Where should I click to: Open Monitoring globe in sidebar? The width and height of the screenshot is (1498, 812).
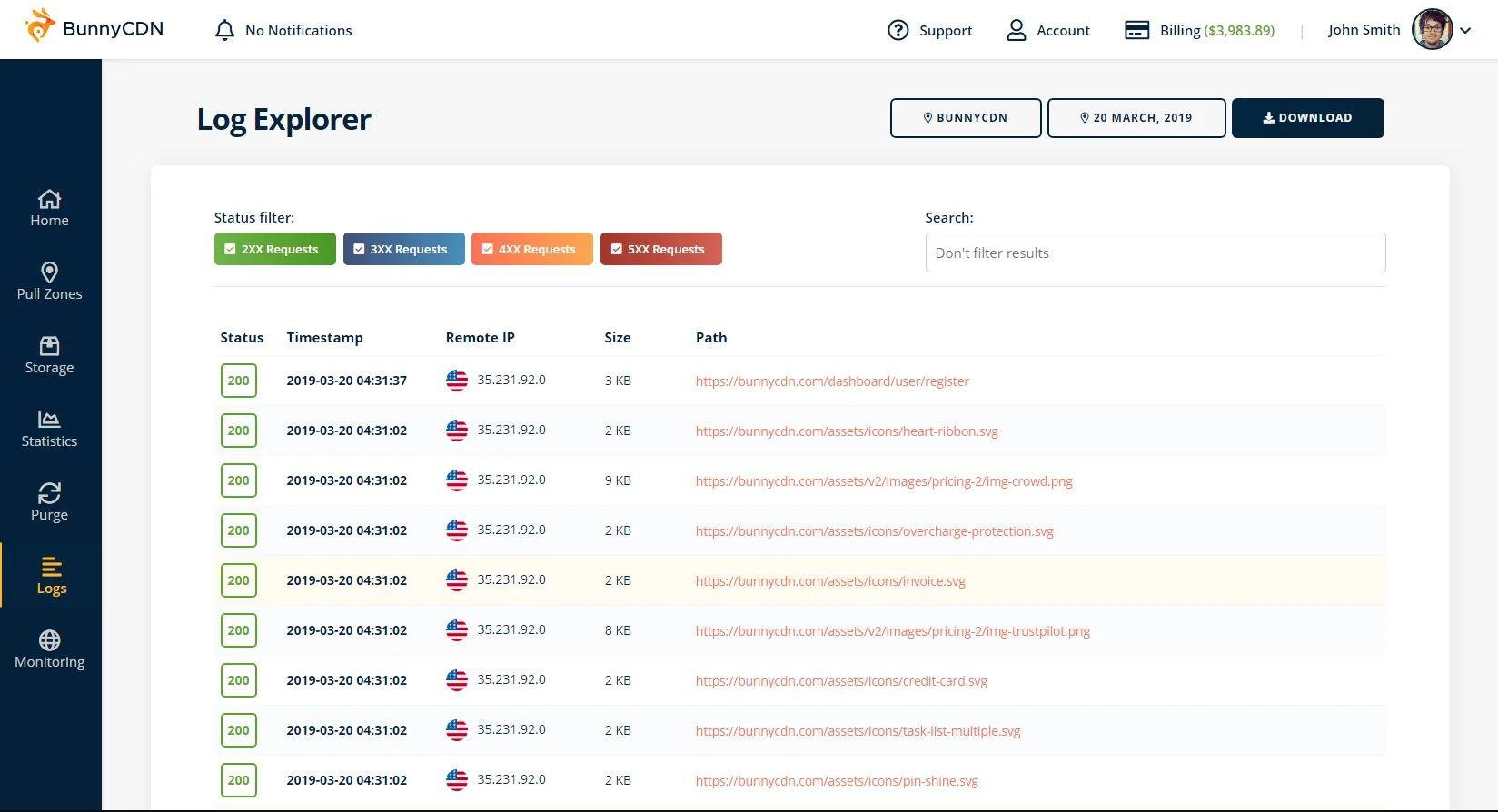49,649
